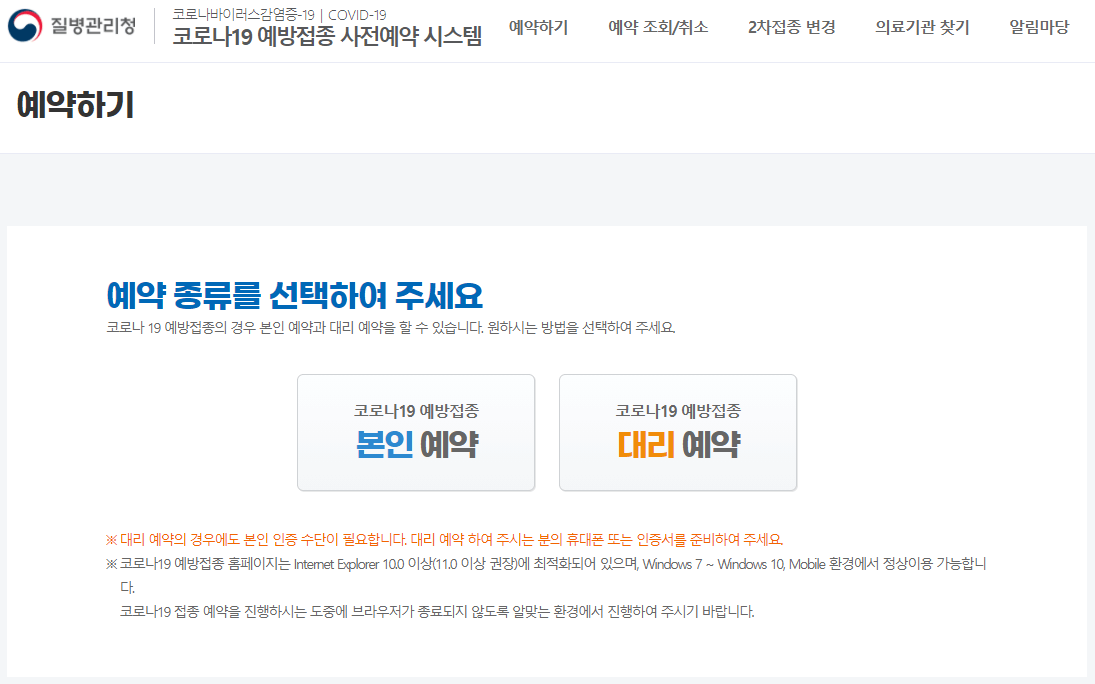Click the heading 예약 종류를 선택하여 주세요
Viewport: 1095px width, 684px height.
[294, 295]
